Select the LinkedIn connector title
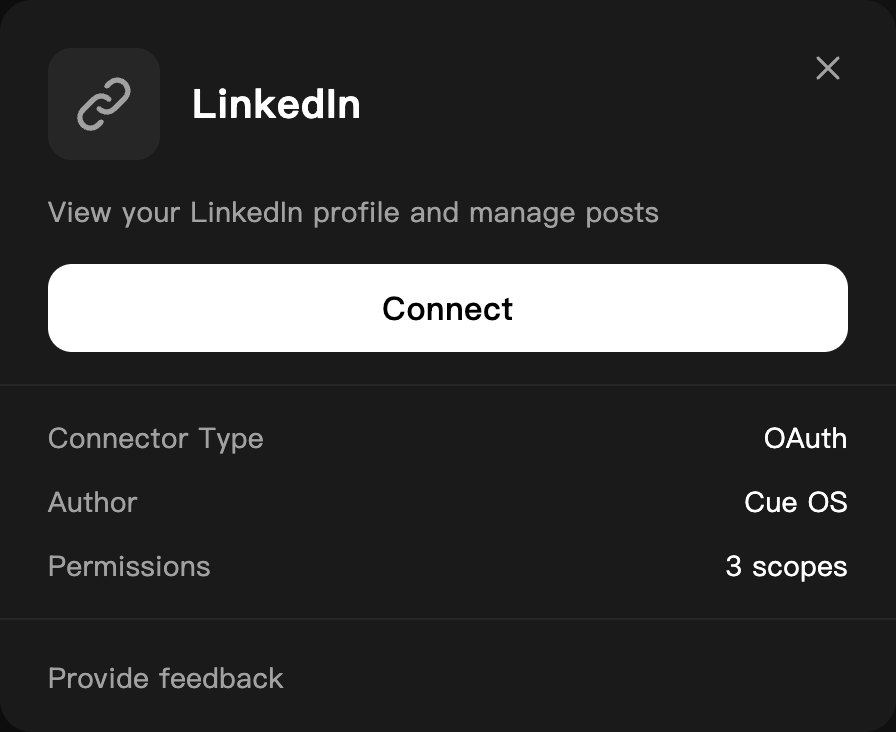This screenshot has height=732, width=896. 276,104
